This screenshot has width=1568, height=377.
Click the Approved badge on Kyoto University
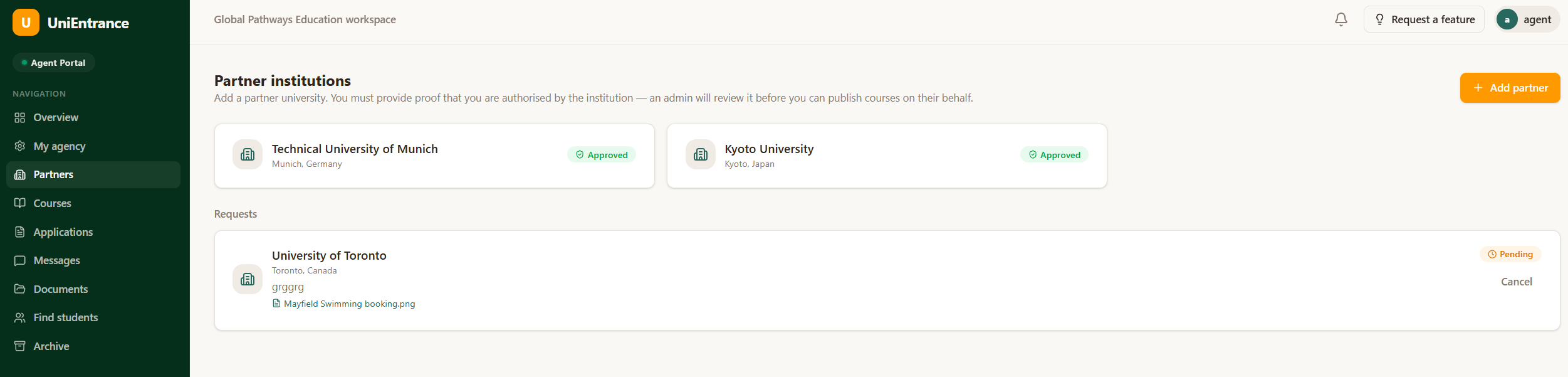click(1054, 155)
